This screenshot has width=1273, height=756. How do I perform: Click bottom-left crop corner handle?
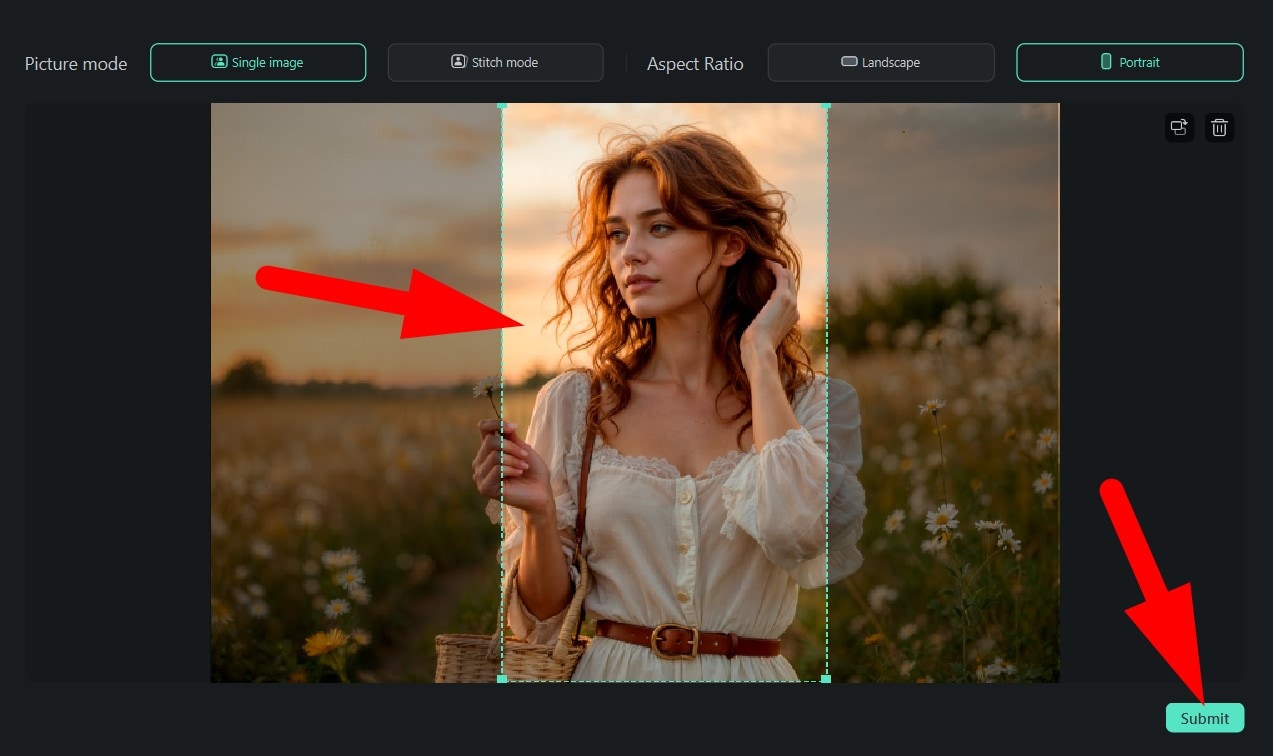pos(502,679)
